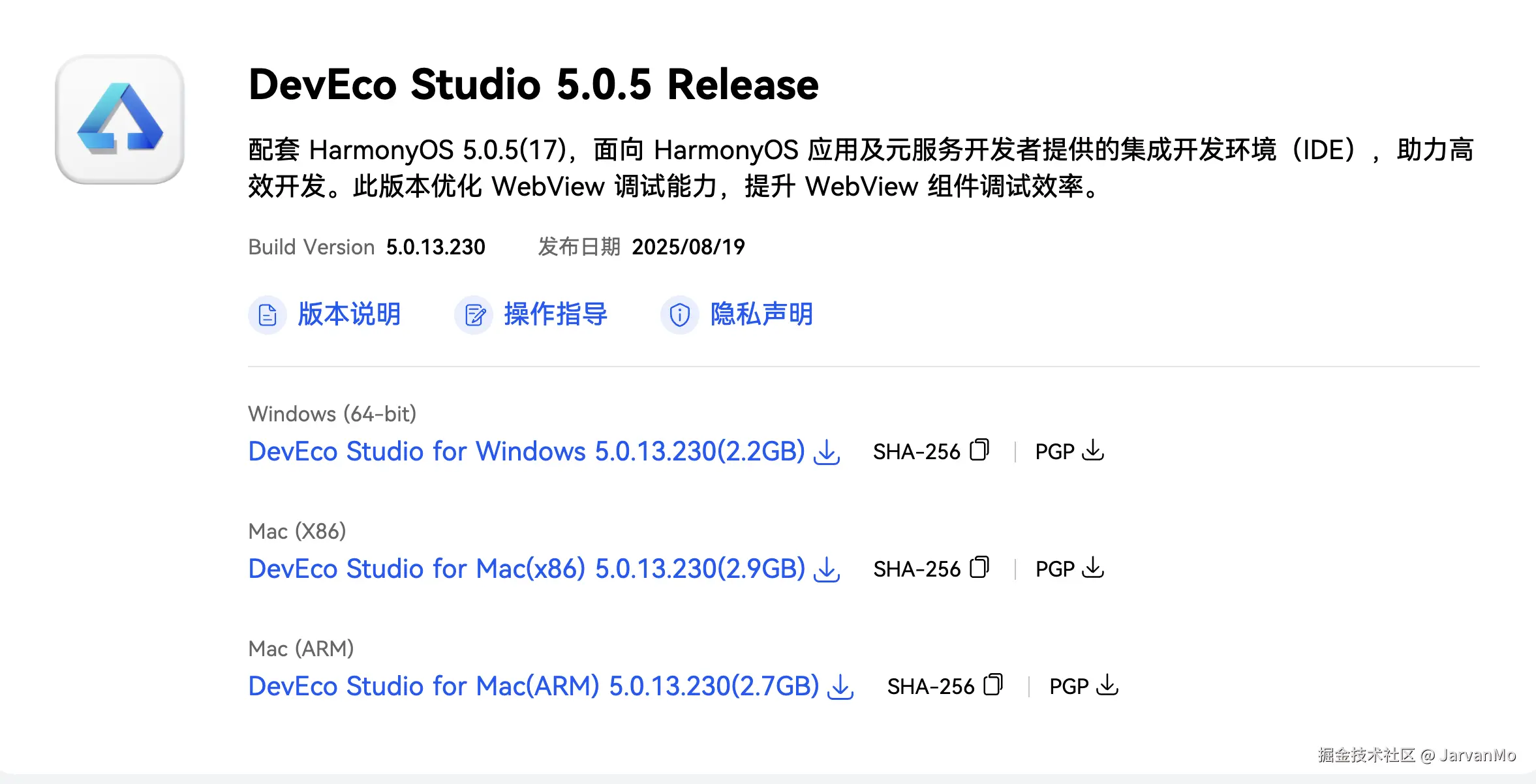Copy SHA-256 for Mac(ARM) package
1536x784 pixels.
click(x=993, y=685)
